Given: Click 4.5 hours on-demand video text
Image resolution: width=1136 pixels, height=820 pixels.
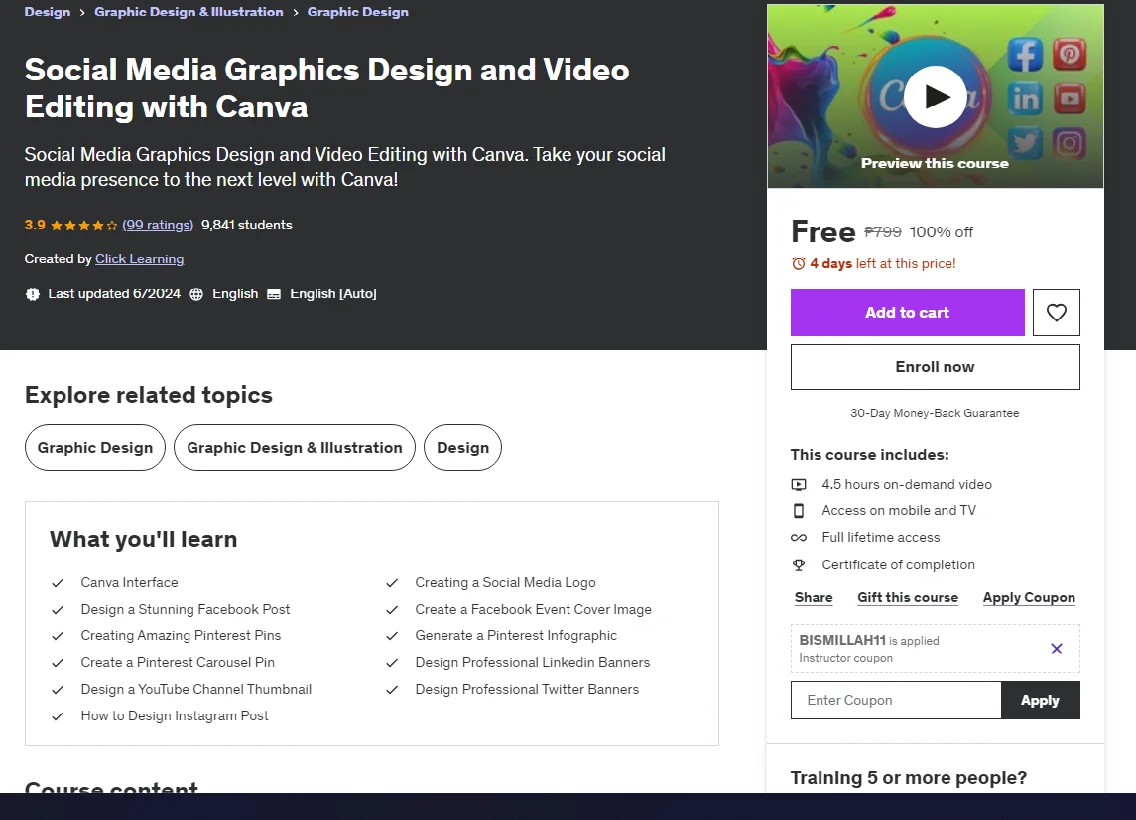Looking at the screenshot, I should tap(906, 484).
